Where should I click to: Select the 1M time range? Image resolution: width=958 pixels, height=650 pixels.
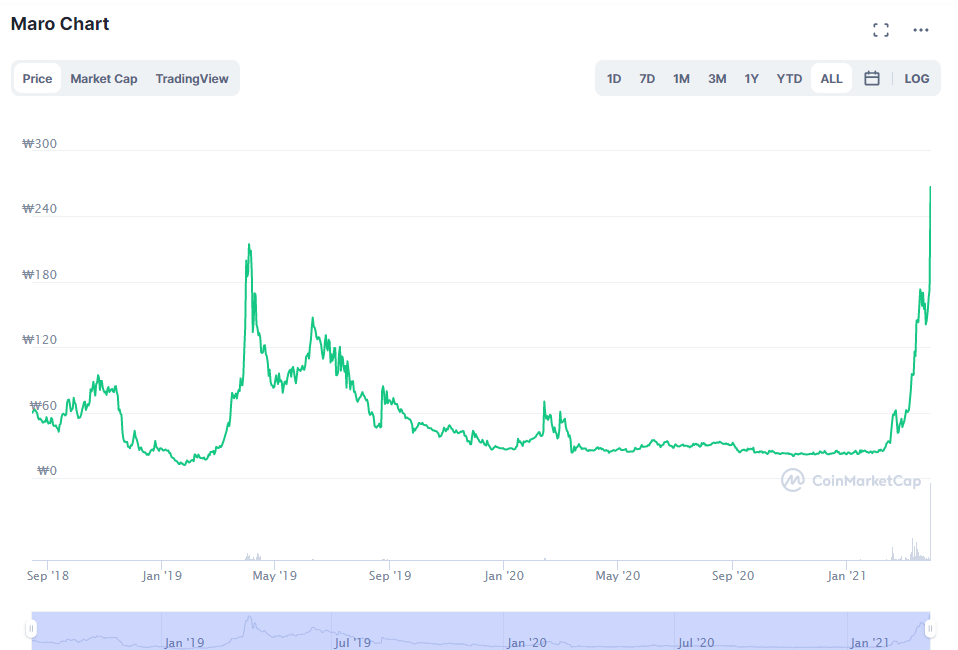[x=681, y=79]
